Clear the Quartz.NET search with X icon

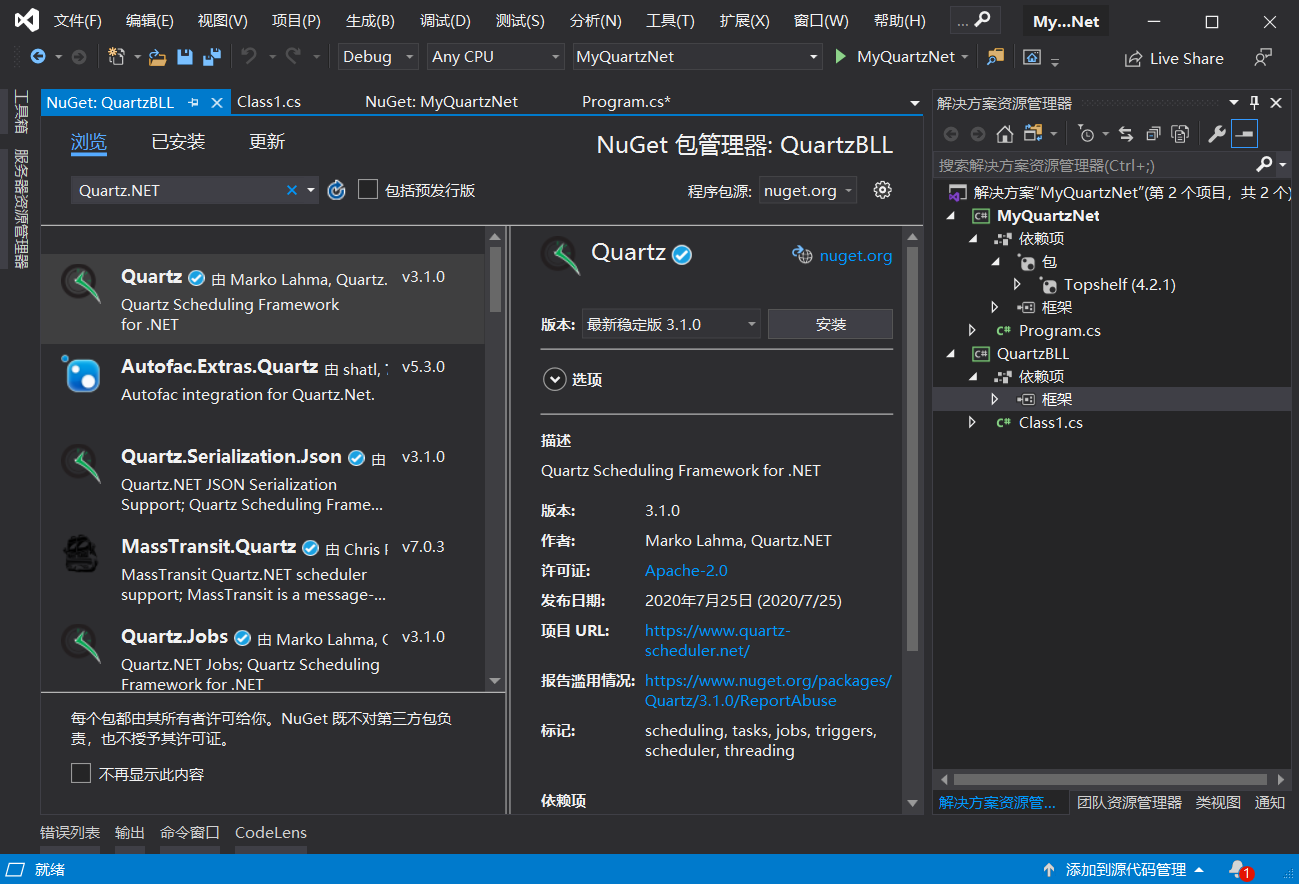292,190
